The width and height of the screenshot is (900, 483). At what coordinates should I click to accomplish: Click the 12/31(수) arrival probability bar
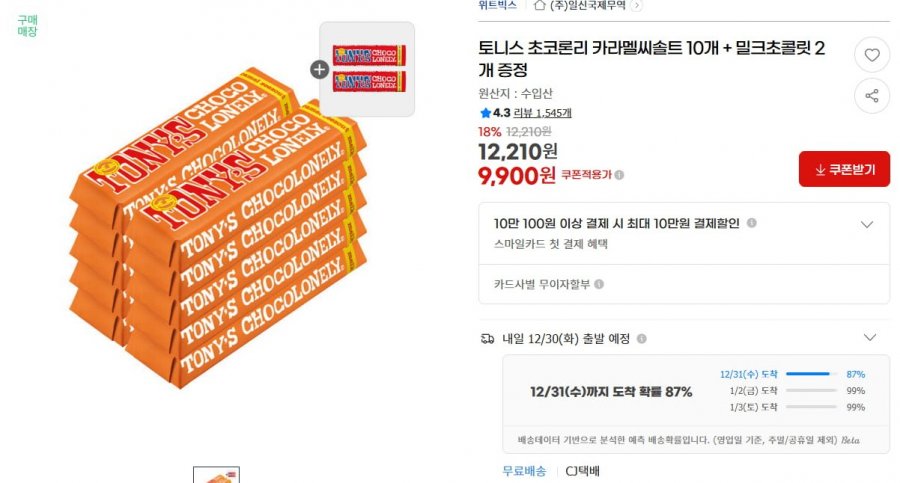[811, 374]
